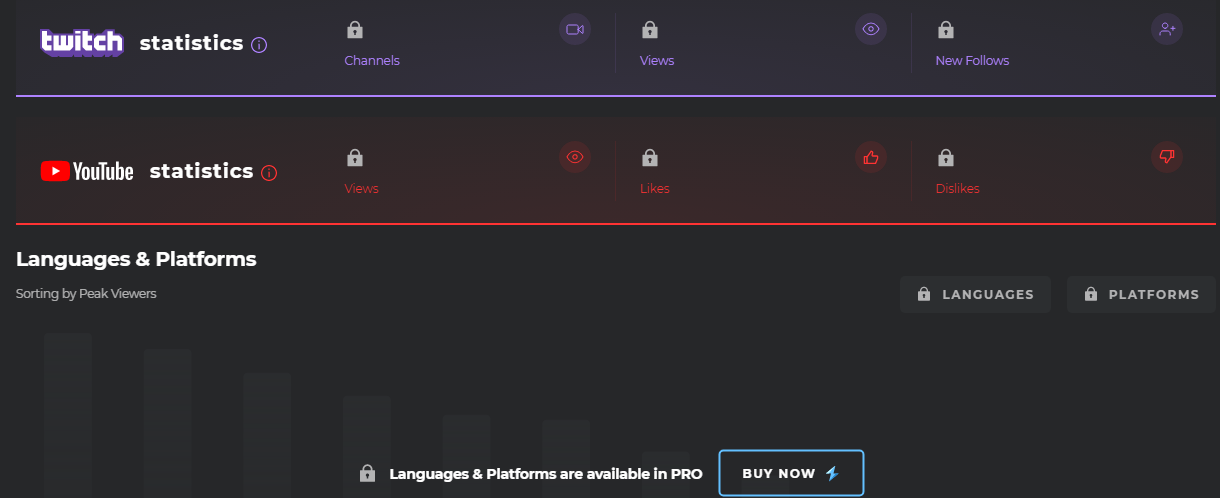Click the Twitch logo
The width and height of the screenshot is (1220, 498).
[x=82, y=42]
